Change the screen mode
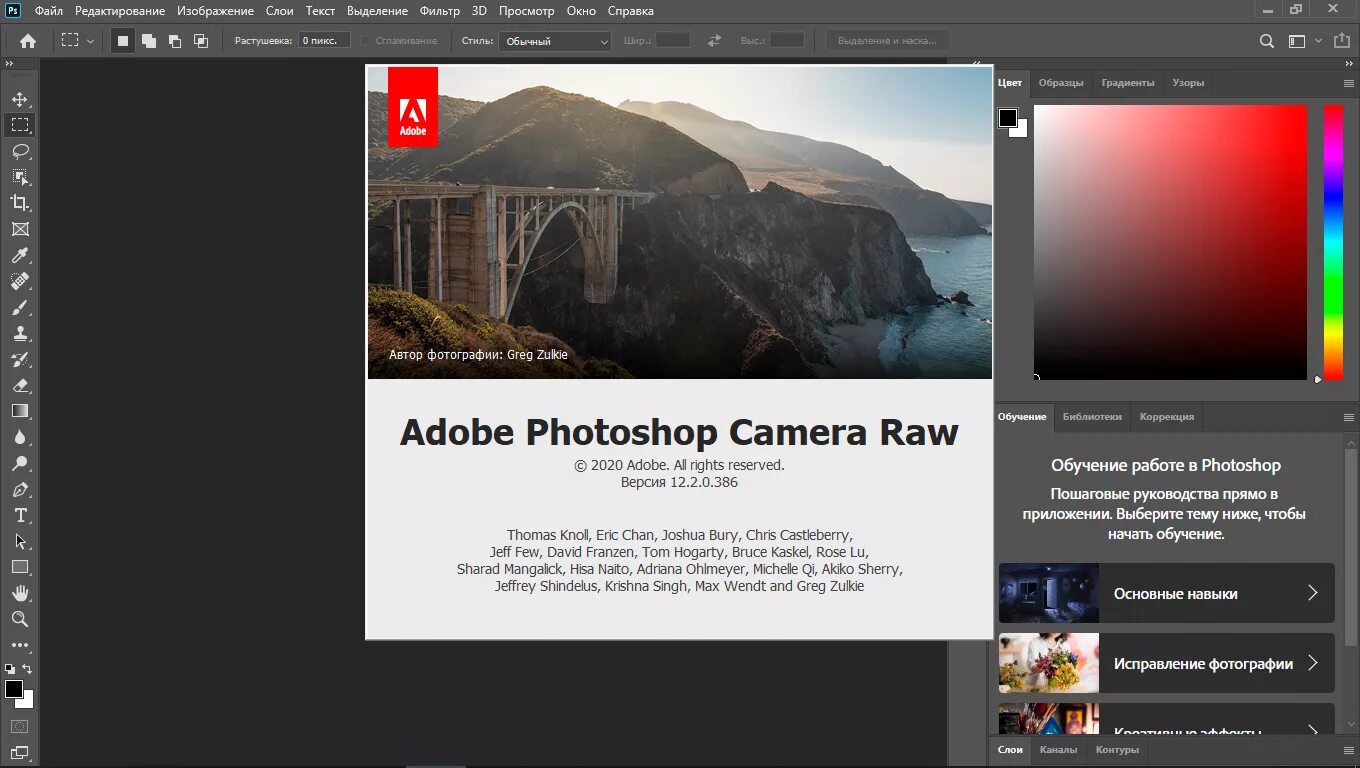1360x768 pixels. click(20, 753)
